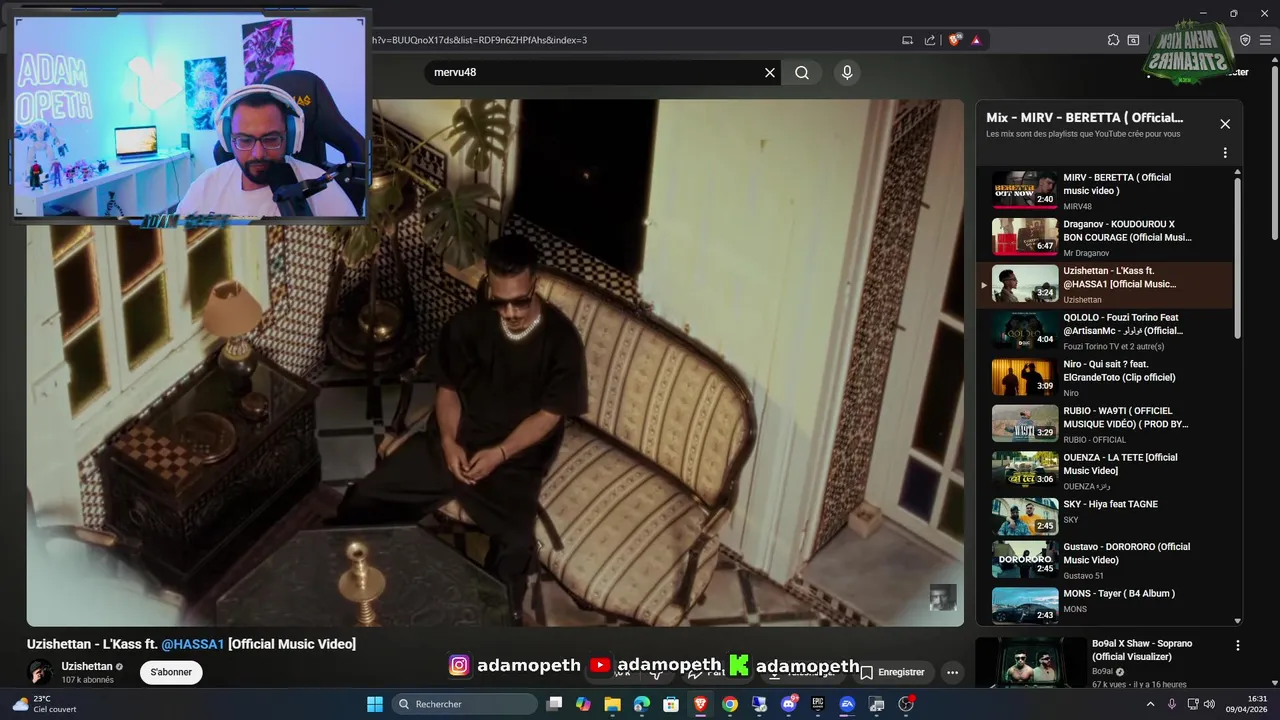Close the Mix playlist panel

pyautogui.click(x=1225, y=124)
